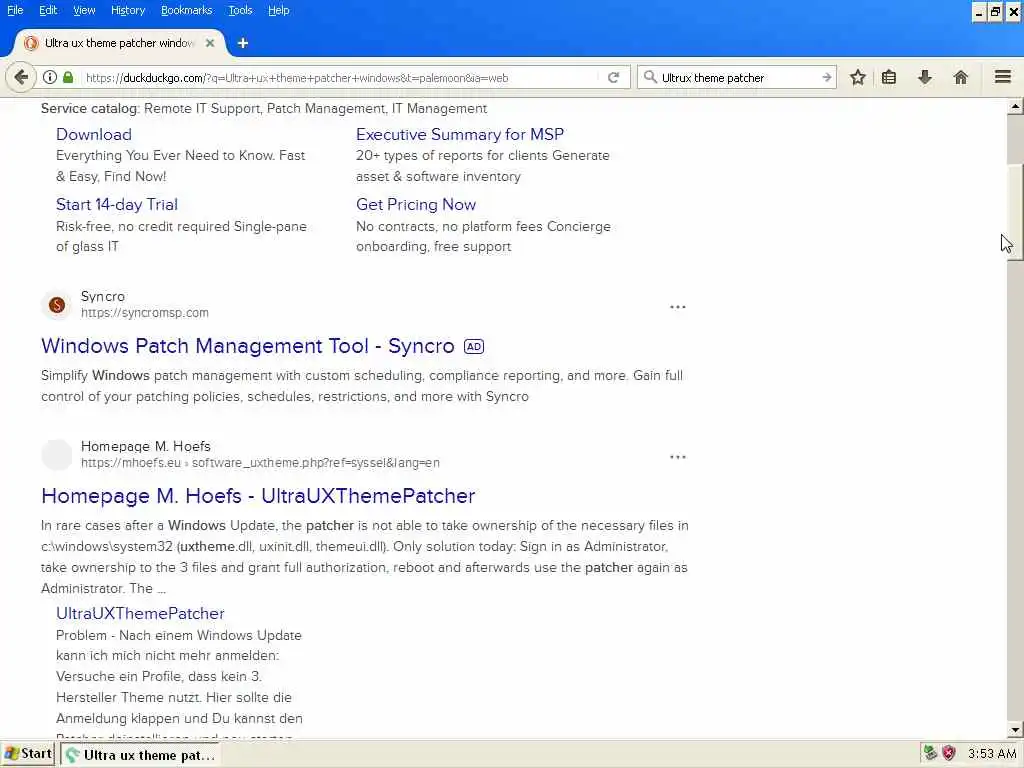Screen dimensions: 1024x768
Task: Click the scrollbar down arrow
Action: tap(1015, 729)
